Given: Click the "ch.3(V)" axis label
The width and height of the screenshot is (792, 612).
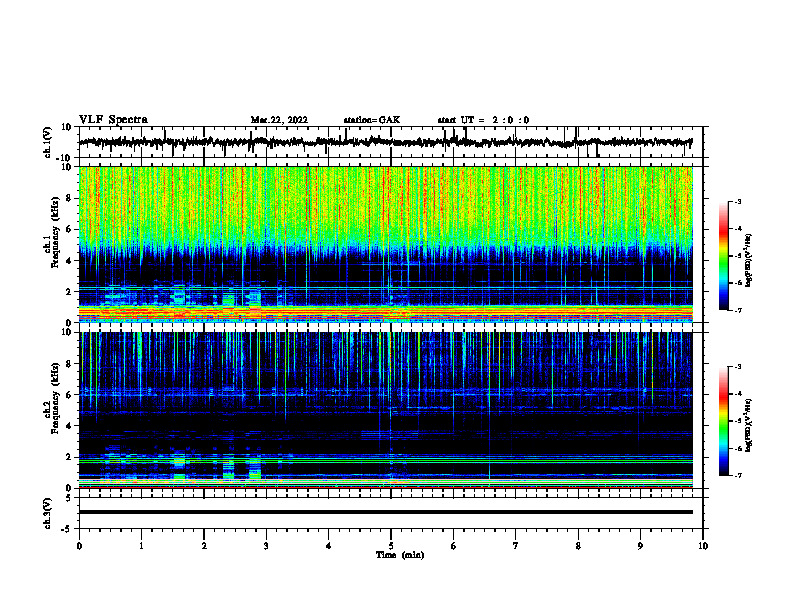Looking at the screenshot, I should click(47, 513).
